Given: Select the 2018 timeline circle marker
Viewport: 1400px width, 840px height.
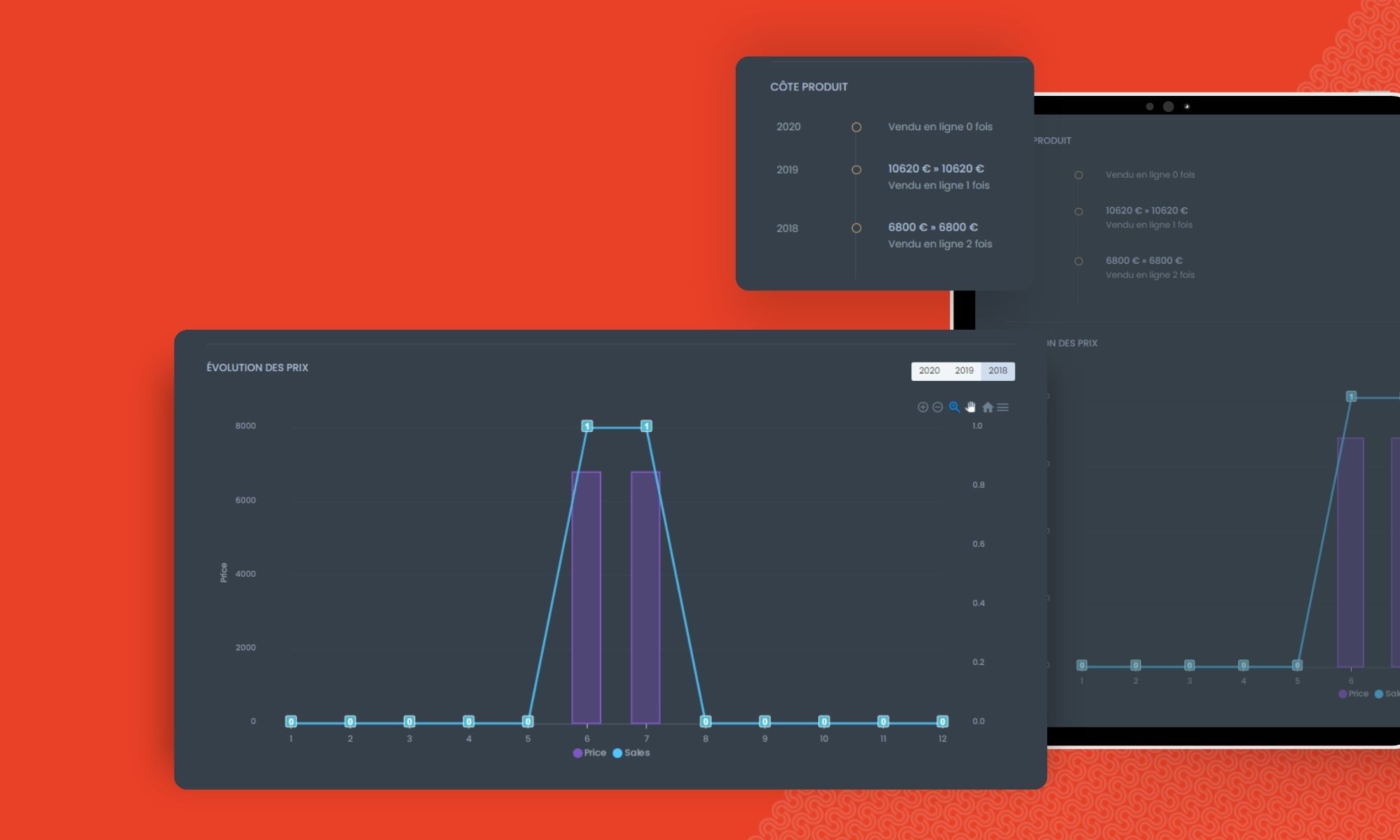Looking at the screenshot, I should [x=855, y=227].
